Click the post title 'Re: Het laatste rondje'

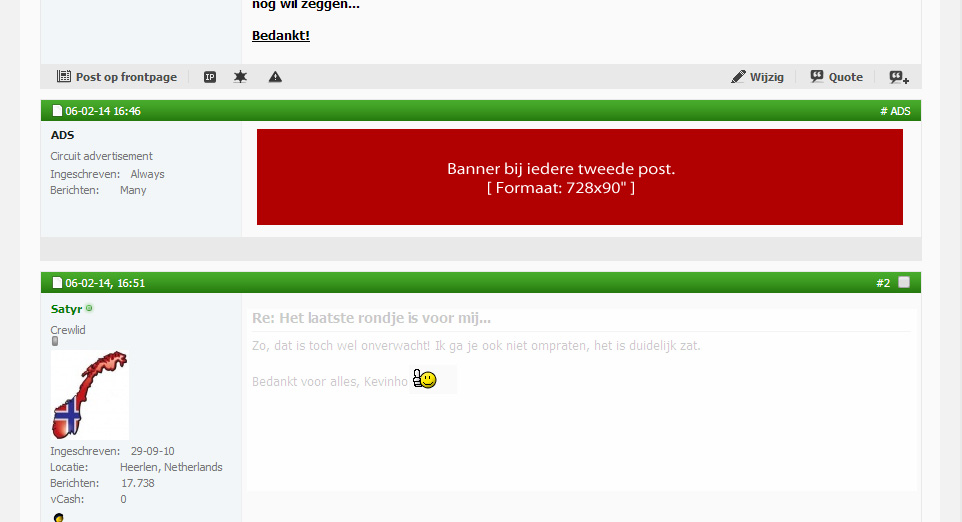pos(371,318)
